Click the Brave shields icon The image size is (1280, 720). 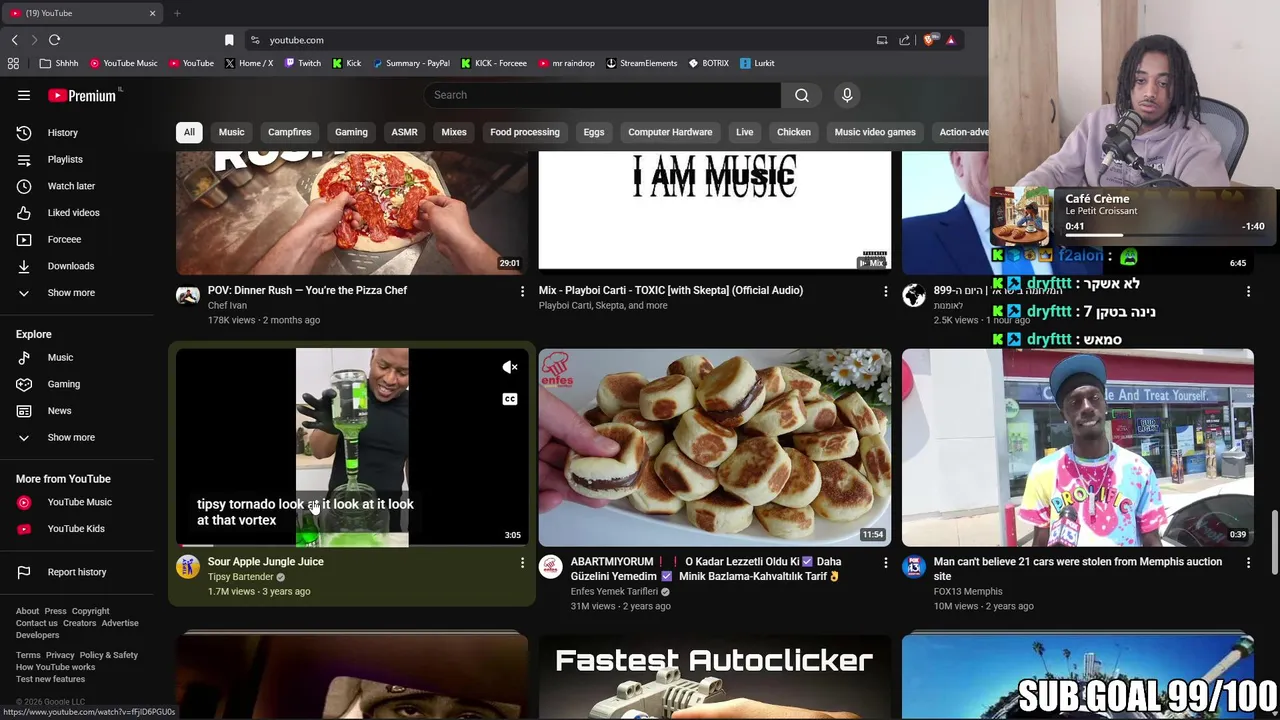(929, 40)
